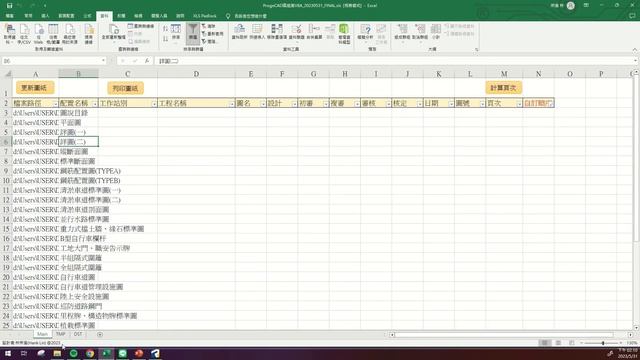
Task: Click Reapply filter in ribbon
Action: (212, 34)
